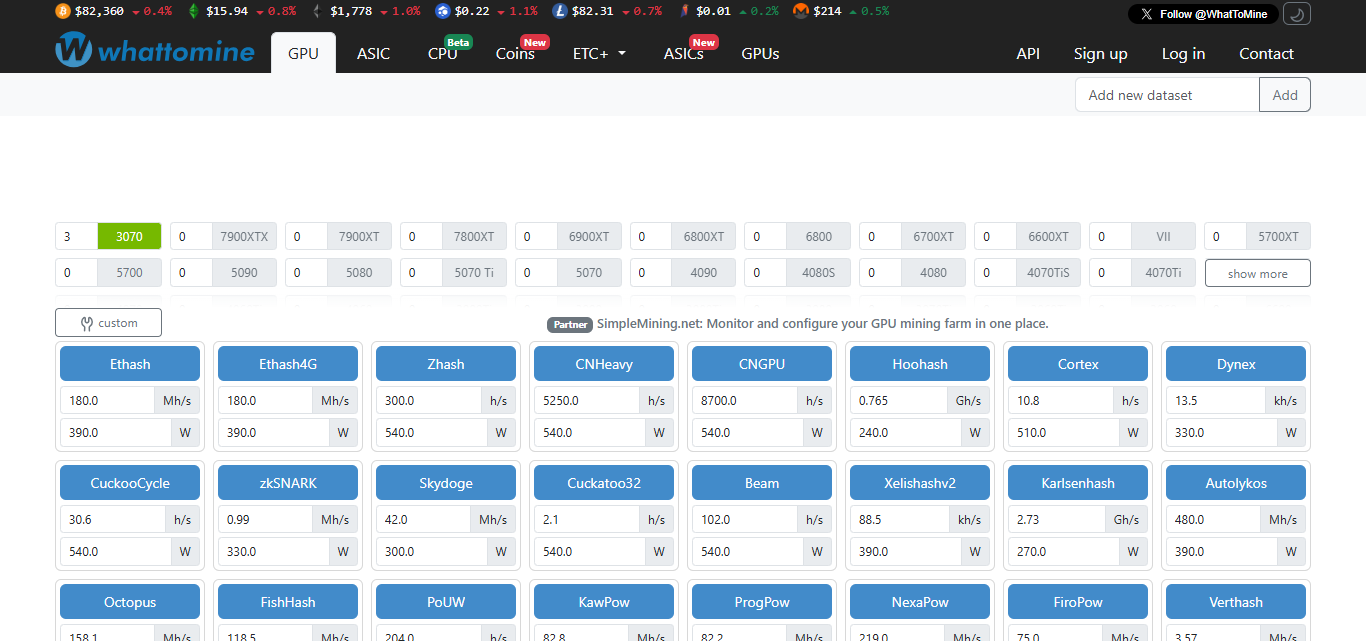Click the Monero ticker icon

coord(801,12)
